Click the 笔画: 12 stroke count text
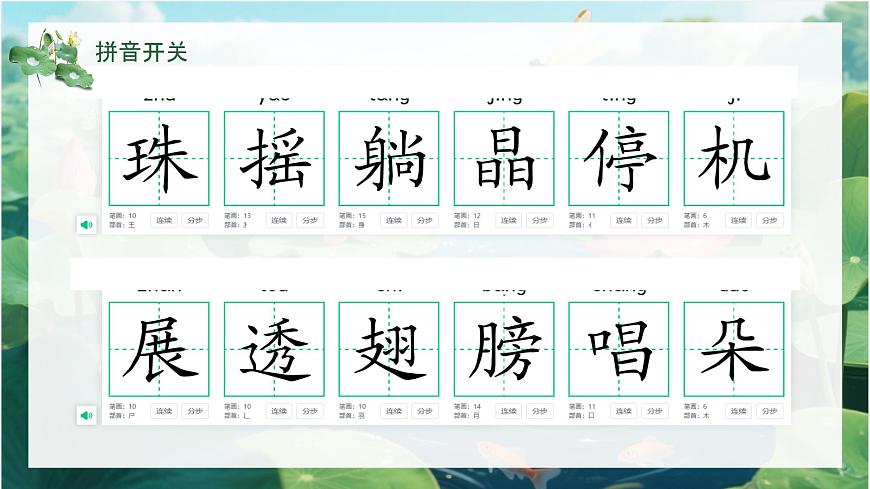Viewport: 870px width, 489px height. pyautogui.click(x=467, y=215)
